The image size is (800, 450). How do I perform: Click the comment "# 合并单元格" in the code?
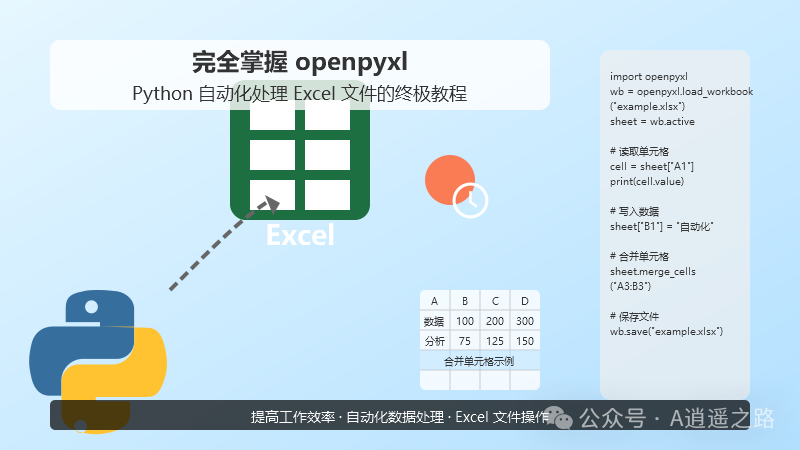tap(639, 256)
